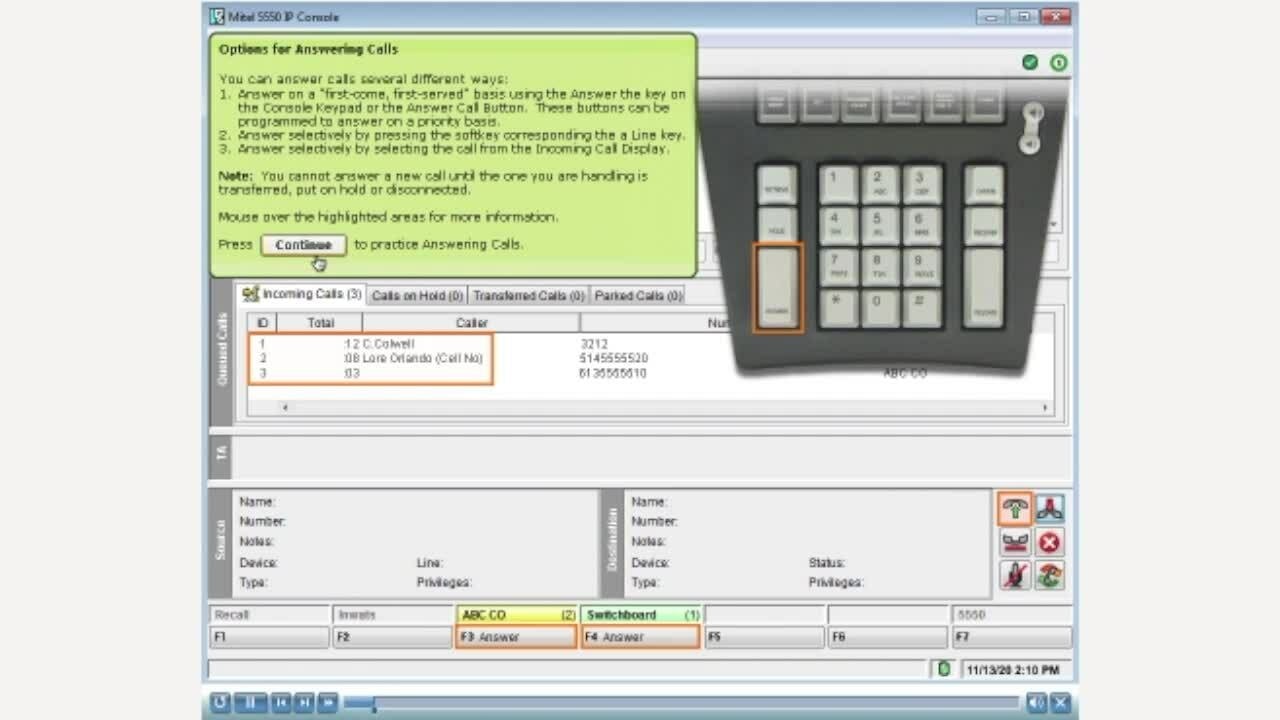Click the battery status icon in status bar
Image resolution: width=1280 pixels, height=720 pixels.
943,669
